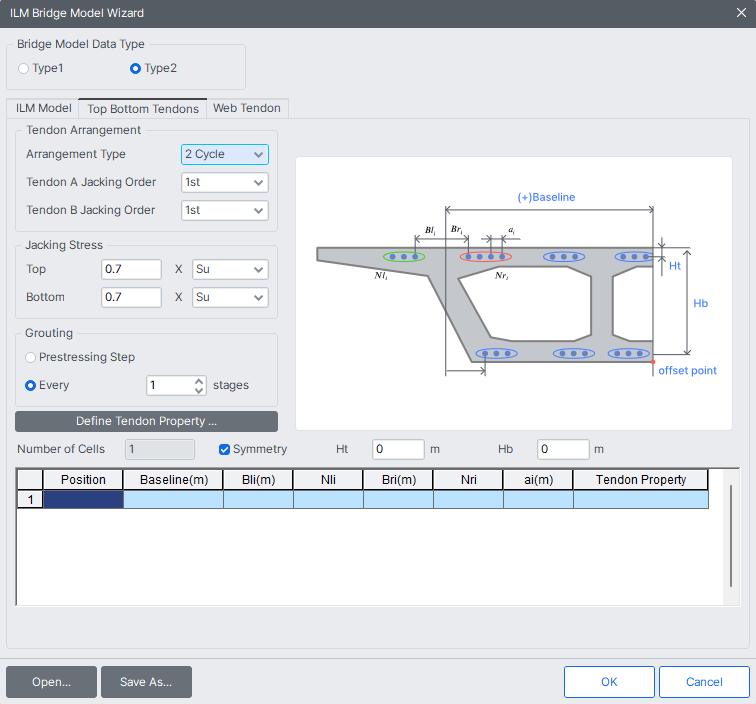Click the Save As... button
The height and width of the screenshot is (704, 756).
[146, 682]
